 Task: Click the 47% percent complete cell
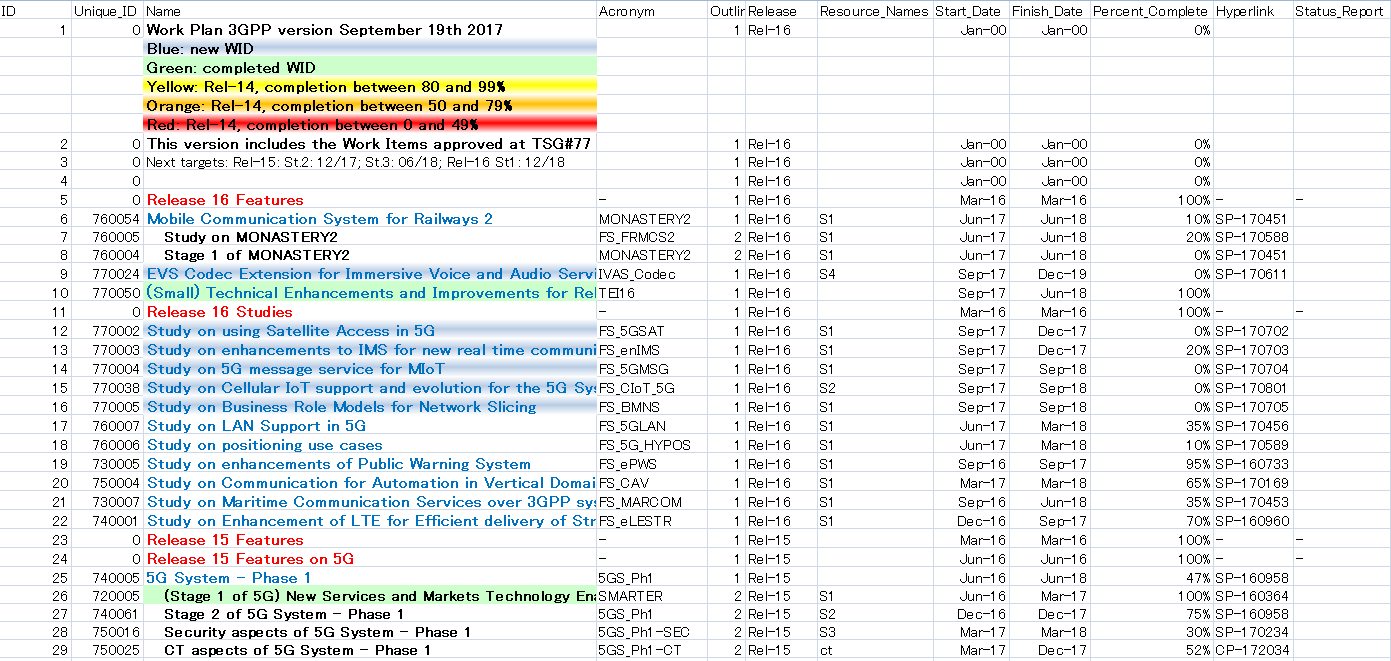(1152, 578)
